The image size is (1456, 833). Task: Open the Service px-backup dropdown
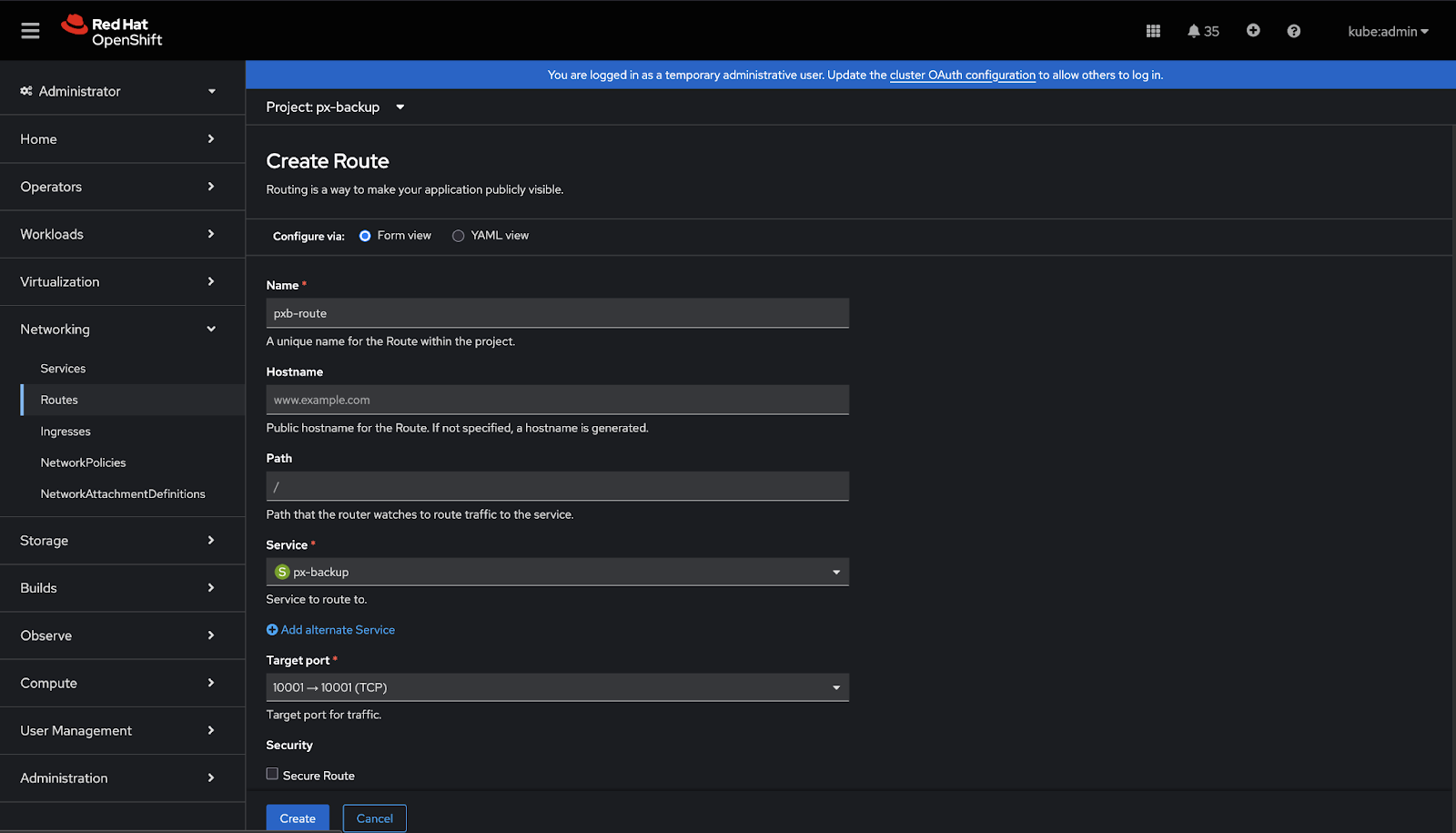(x=557, y=572)
